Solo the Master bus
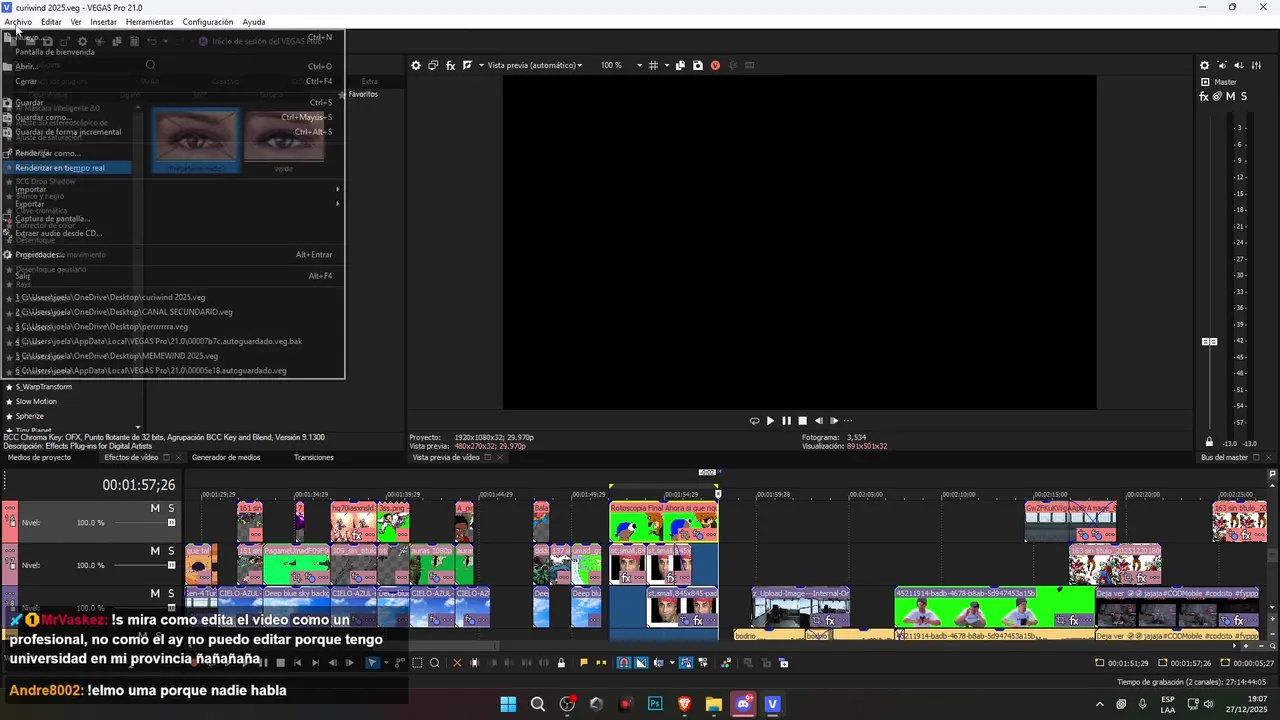Screen dimensions: 1280x720 click(1243, 96)
